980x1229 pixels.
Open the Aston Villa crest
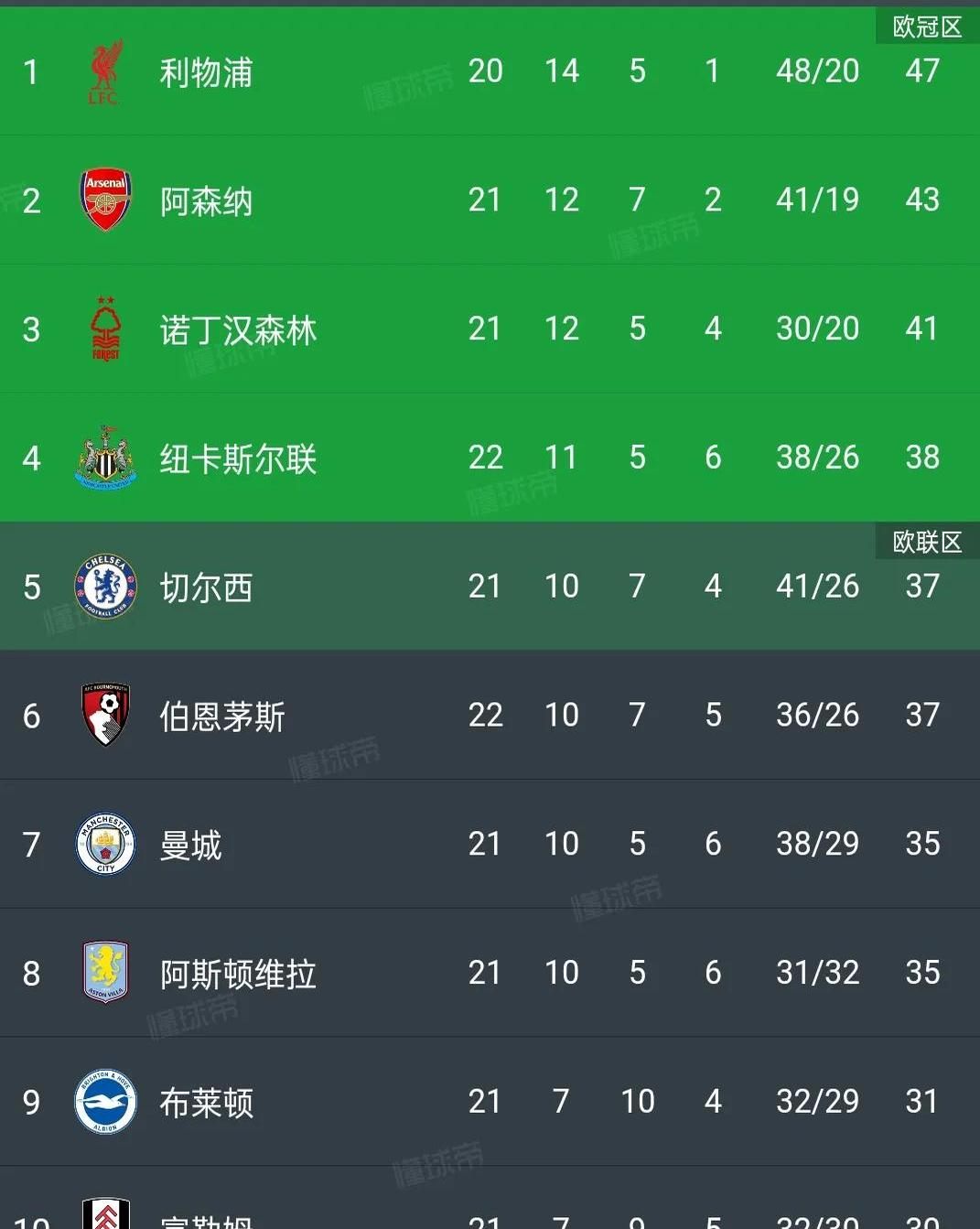(105, 972)
